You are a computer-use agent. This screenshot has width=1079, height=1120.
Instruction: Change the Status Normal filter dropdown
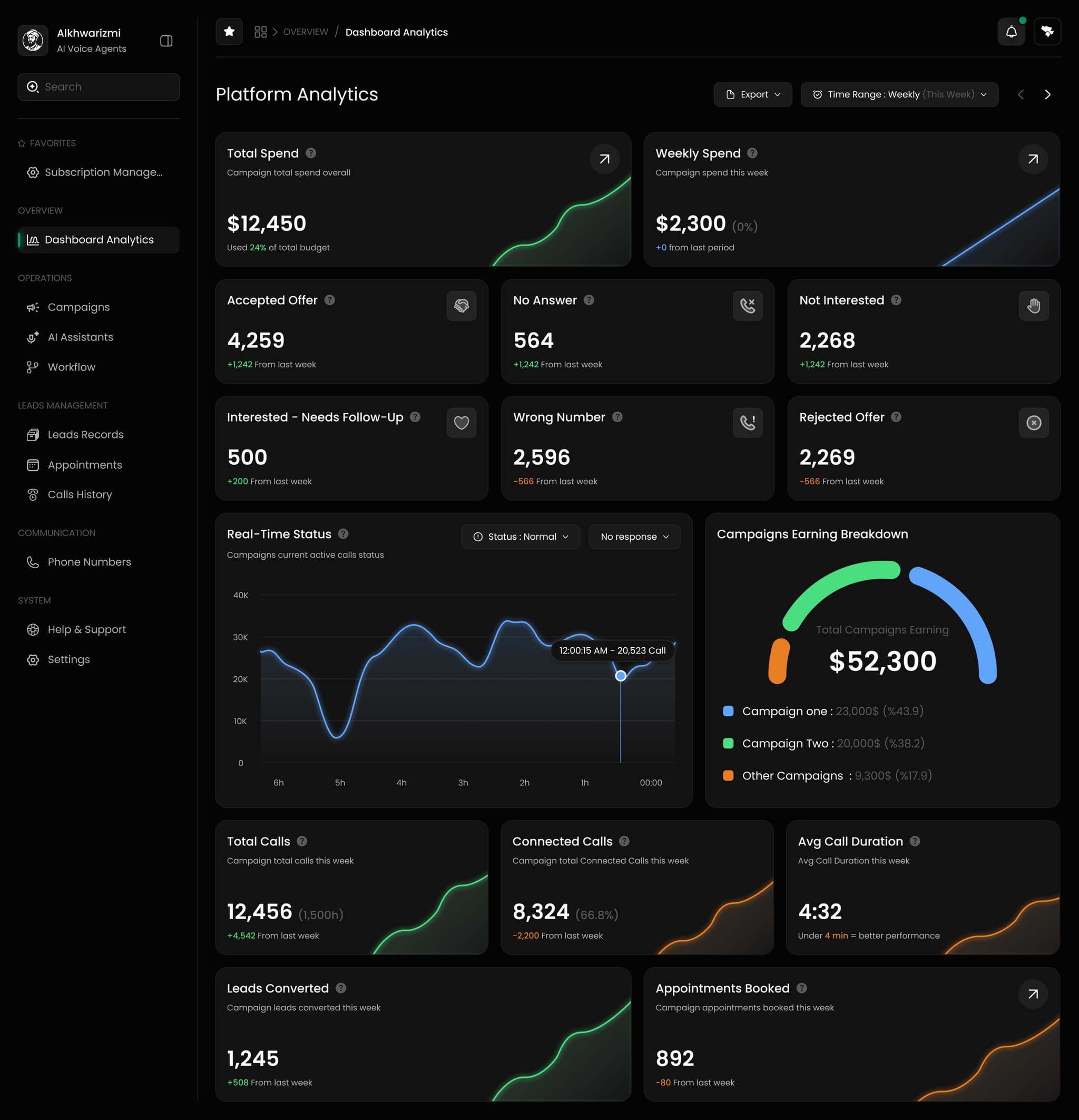[520, 537]
